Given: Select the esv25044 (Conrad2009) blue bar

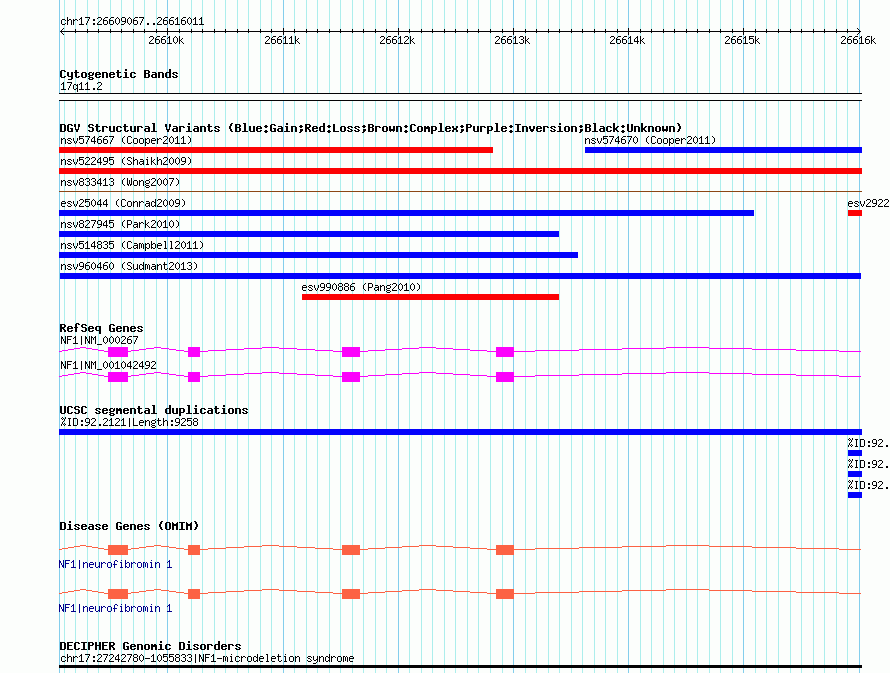Looking at the screenshot, I should (406, 213).
